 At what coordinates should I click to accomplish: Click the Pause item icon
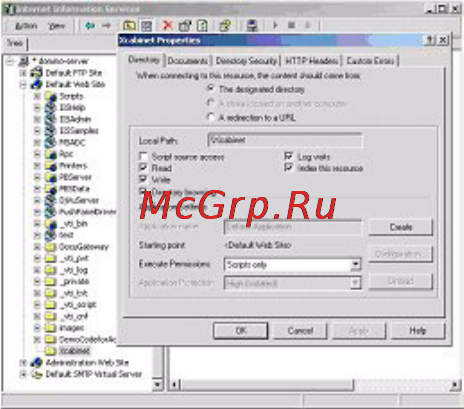click(x=307, y=25)
